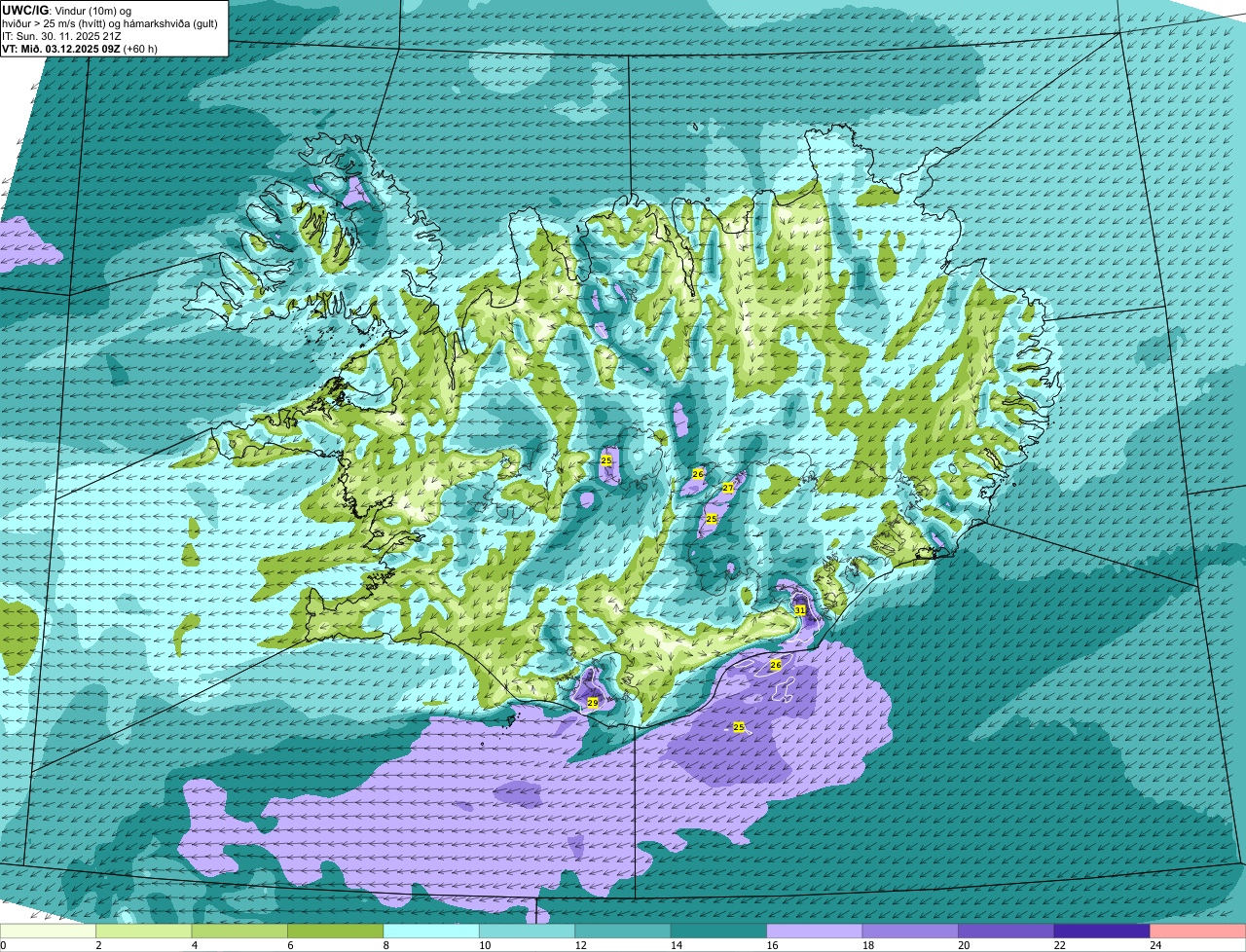
Task: Click the "hviður > 25 m/s (hvítt)" description line
Action: (110, 22)
